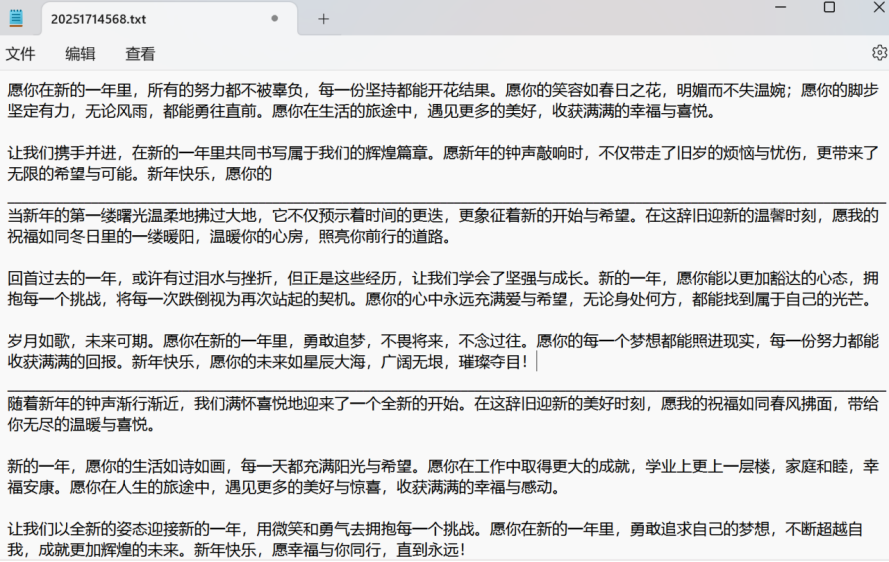Image resolution: width=889 pixels, height=562 pixels.
Task: Click text line starting 岁月如歌，未来可期
Action: coord(443,341)
